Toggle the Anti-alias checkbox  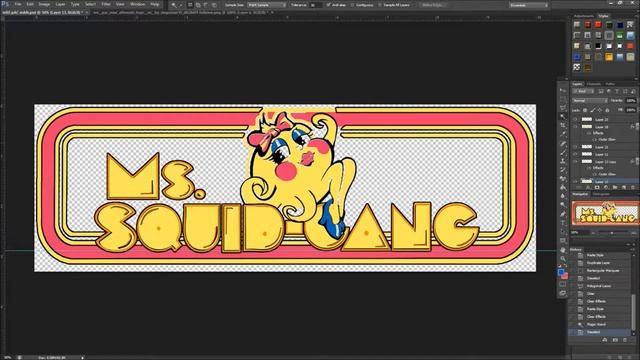click(x=329, y=5)
